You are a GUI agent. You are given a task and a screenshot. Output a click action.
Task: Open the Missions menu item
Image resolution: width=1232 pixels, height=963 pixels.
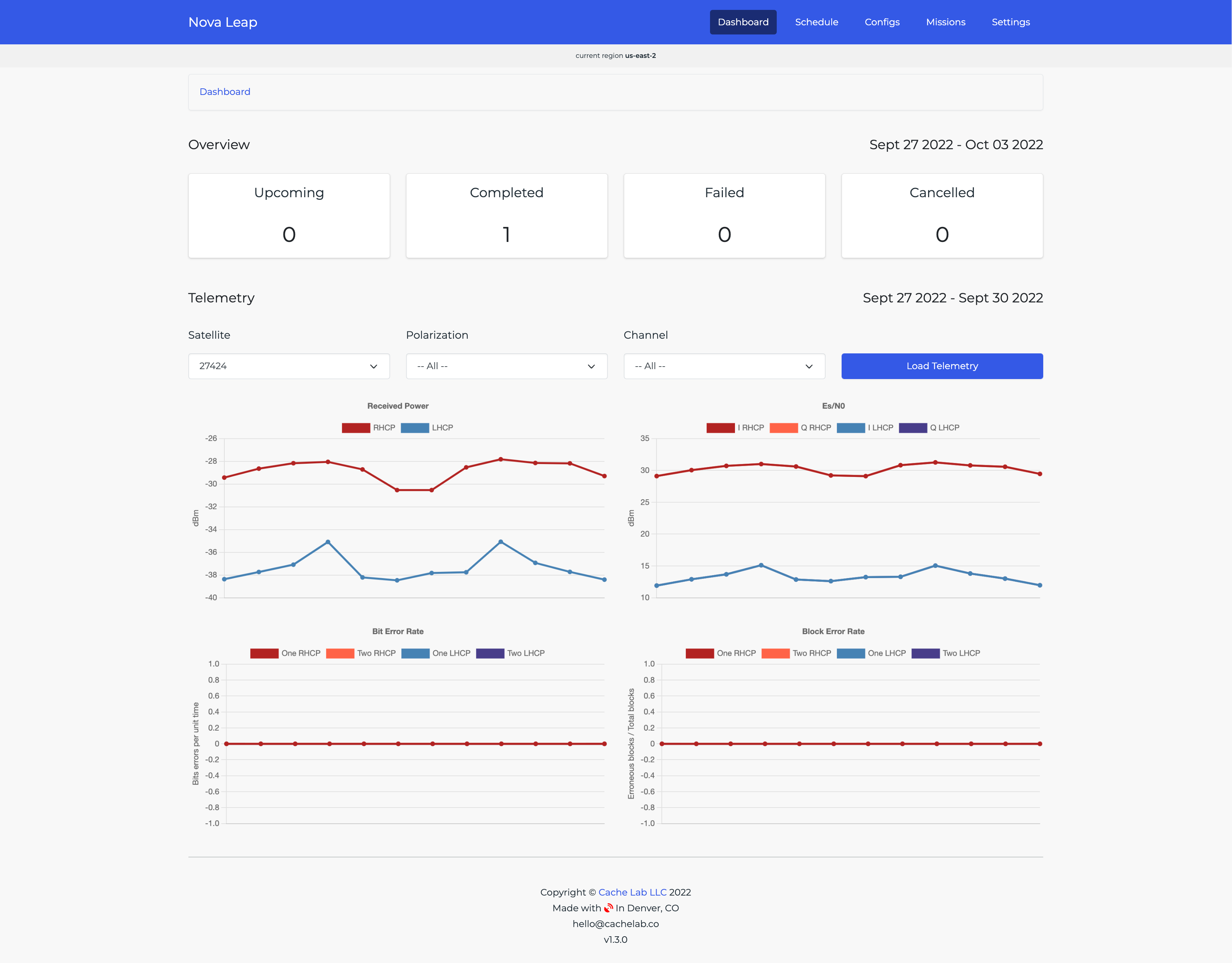click(x=945, y=22)
